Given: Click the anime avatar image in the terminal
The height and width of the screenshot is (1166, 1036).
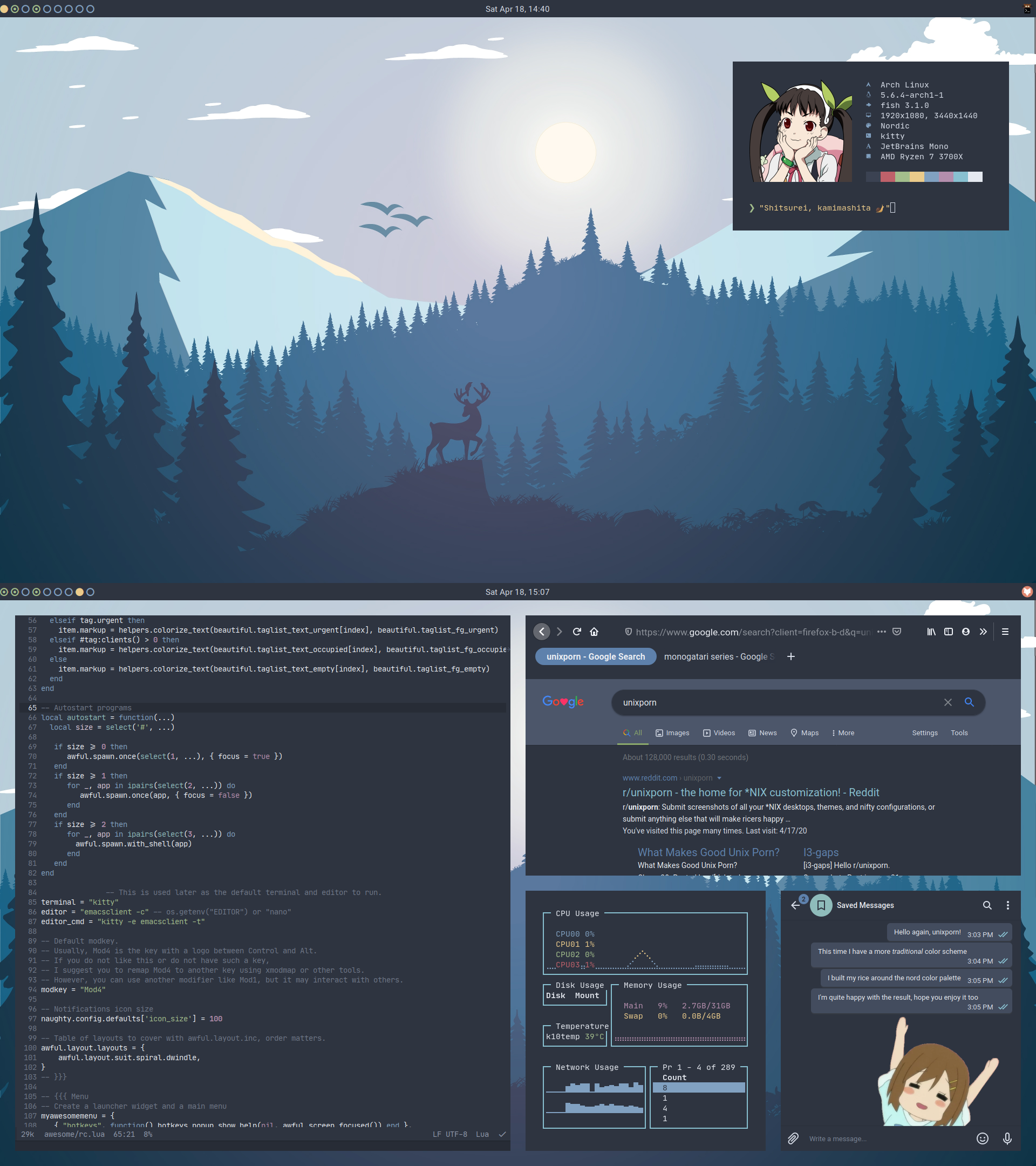Looking at the screenshot, I should coord(801,131).
